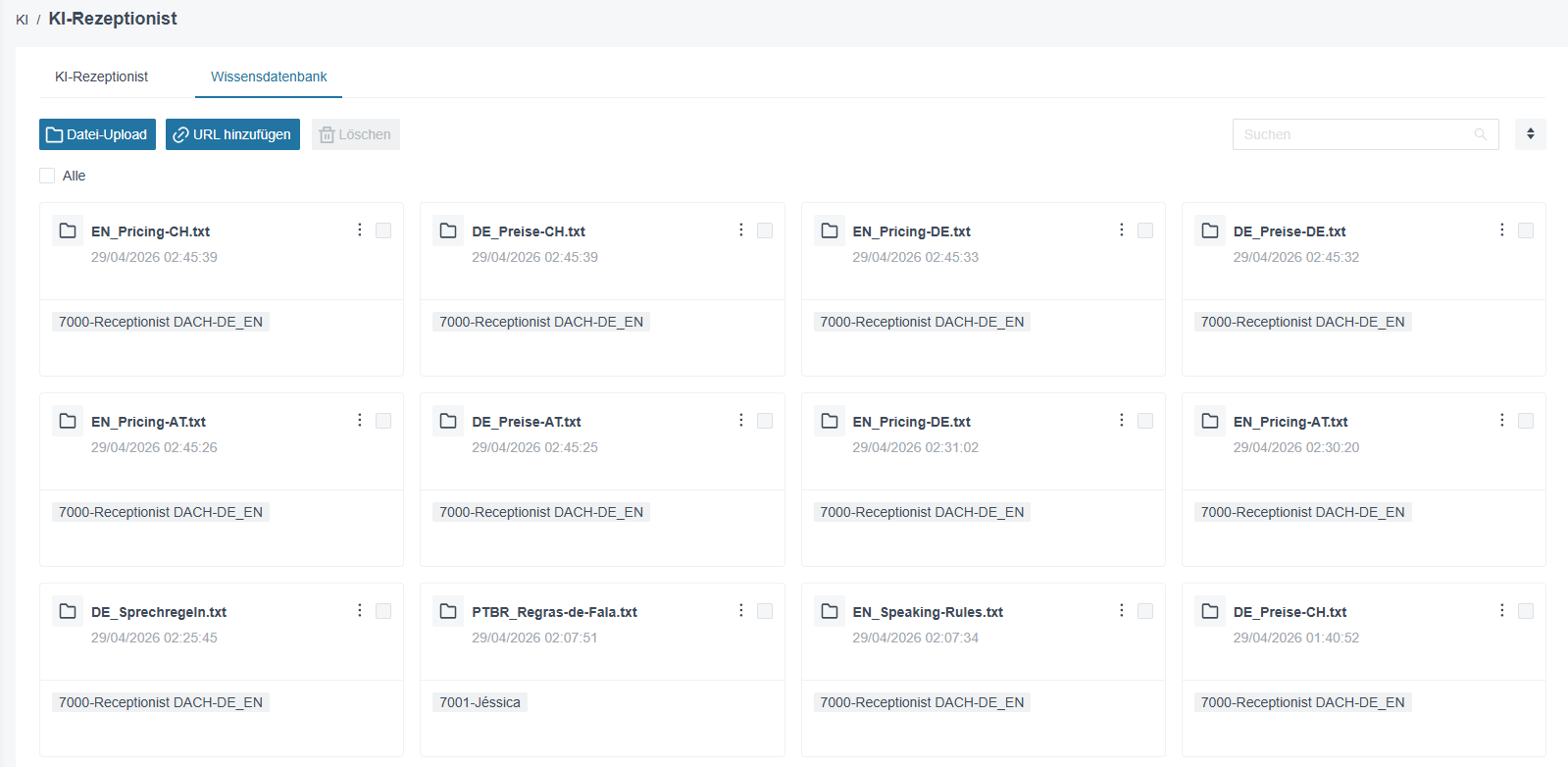Click the magnifier icon in search box
Viewport: 1568px width, 767px height.
tap(1481, 134)
